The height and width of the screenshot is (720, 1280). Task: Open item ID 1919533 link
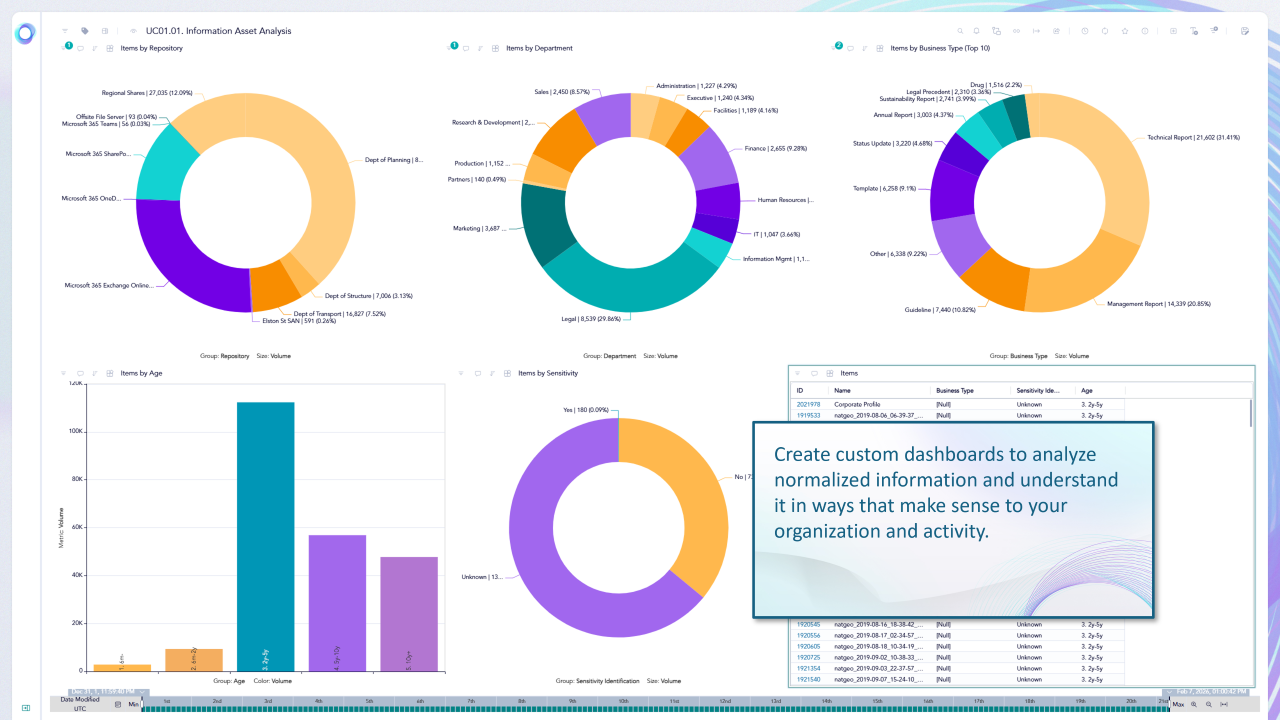(807, 414)
